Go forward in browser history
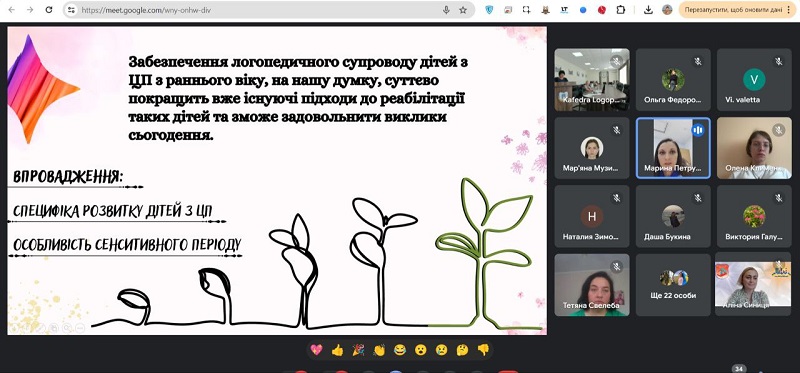Screen dimensions: 800x373 (x=30, y=10)
